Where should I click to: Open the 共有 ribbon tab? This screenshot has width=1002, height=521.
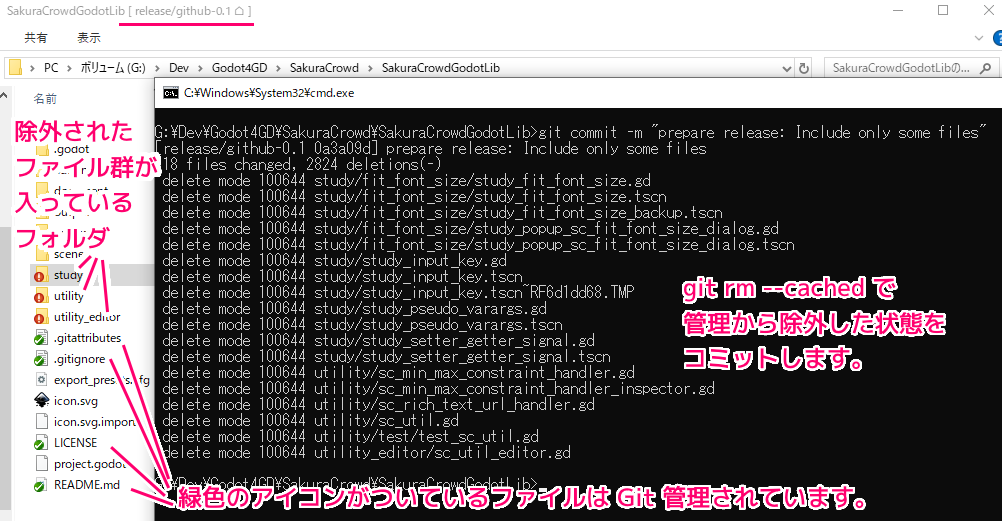click(x=36, y=38)
